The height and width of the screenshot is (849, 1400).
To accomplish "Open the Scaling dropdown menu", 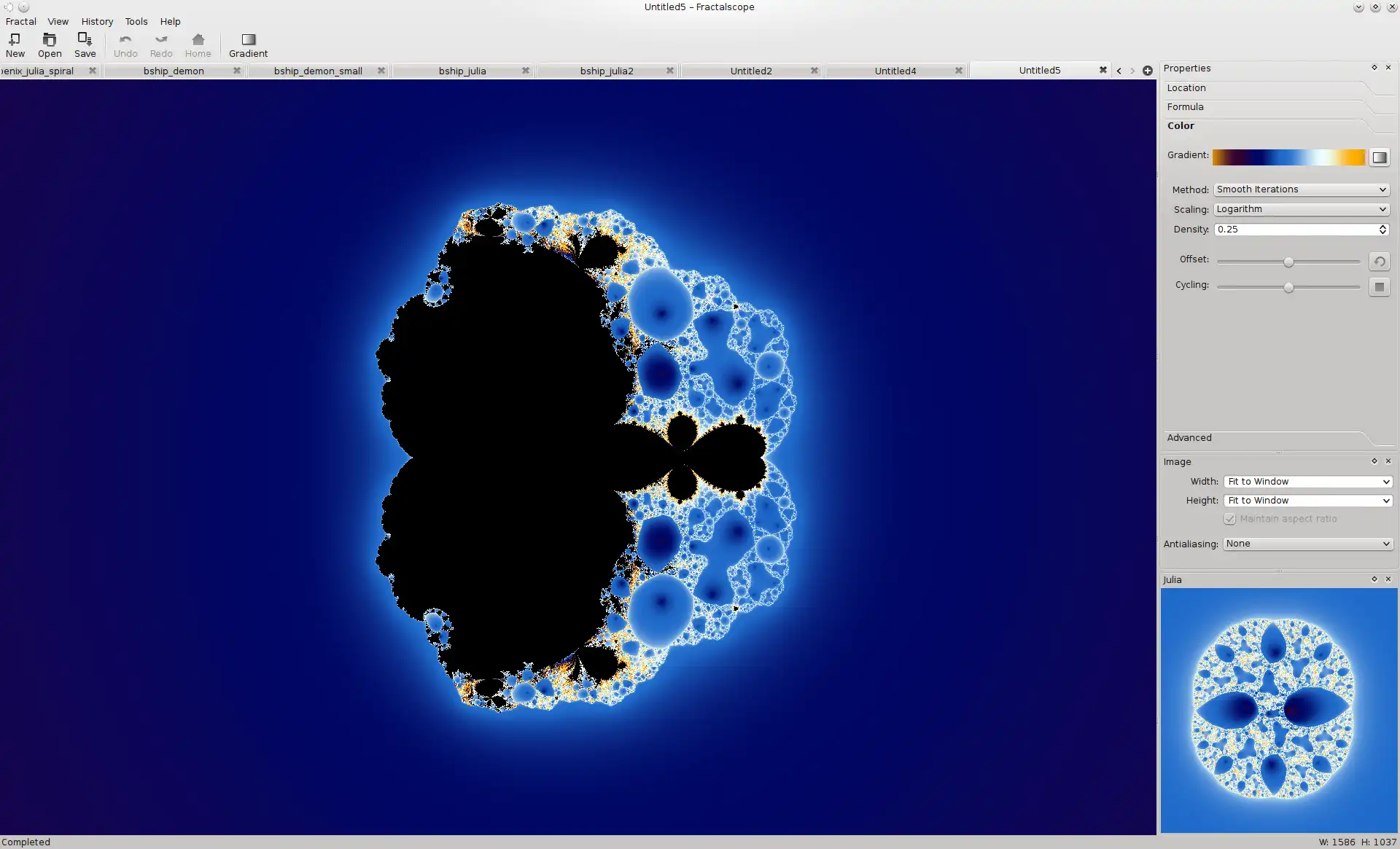I will [x=1300, y=208].
